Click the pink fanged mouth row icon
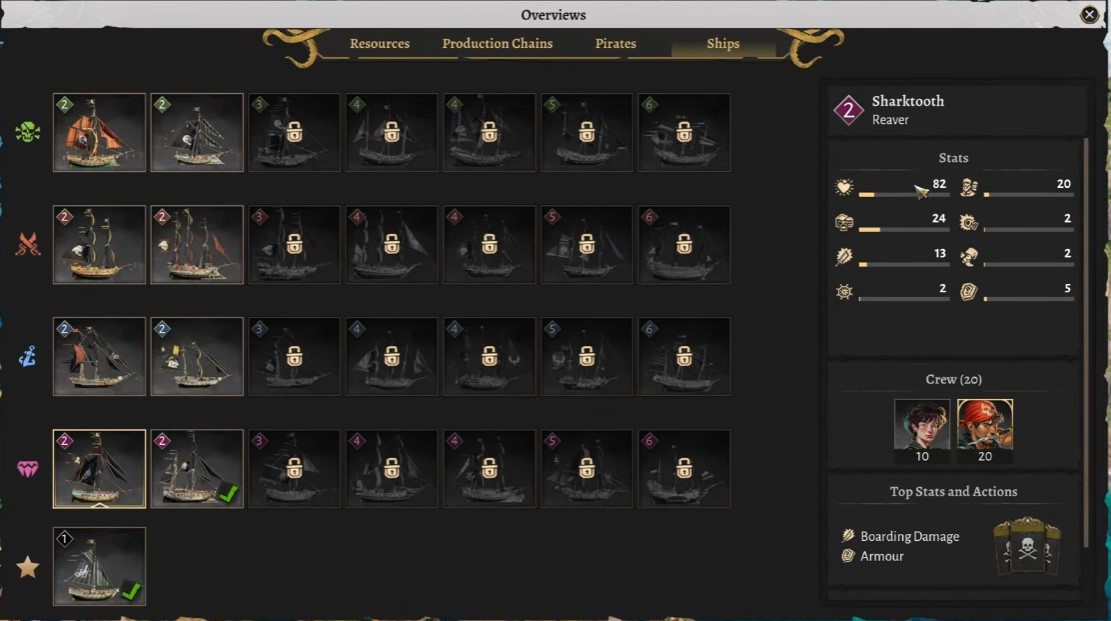The height and width of the screenshot is (621, 1111). (x=28, y=469)
